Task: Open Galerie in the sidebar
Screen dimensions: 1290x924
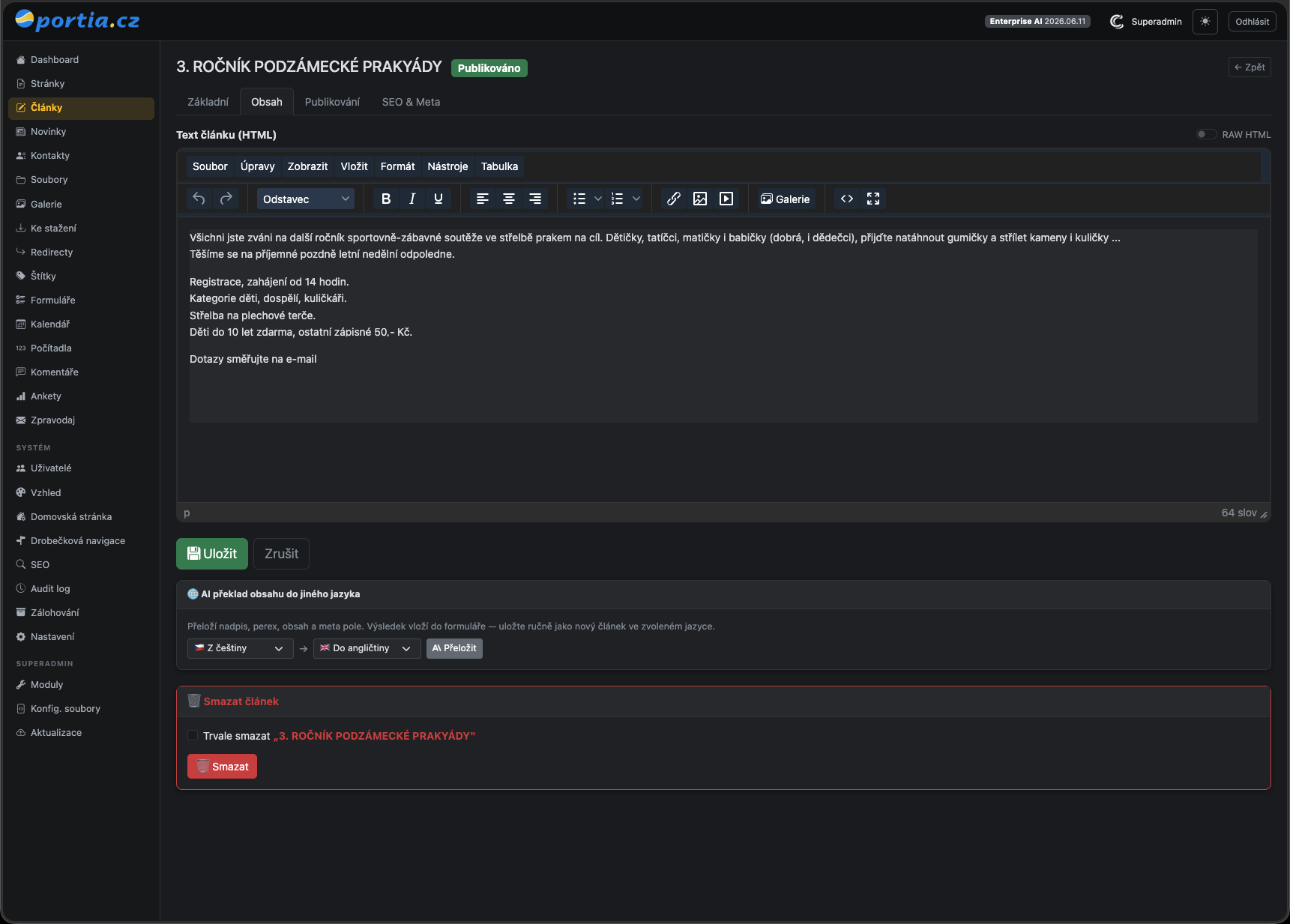Action: [81, 204]
